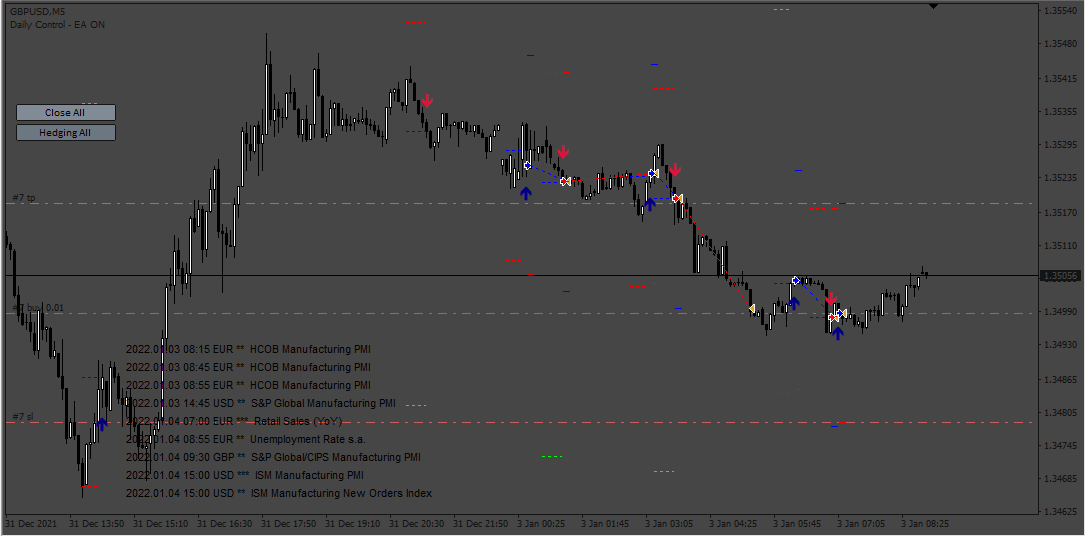Click the '3 Jan 07:05' time axis label
Screen dimensions: 1086x536
coord(862,524)
